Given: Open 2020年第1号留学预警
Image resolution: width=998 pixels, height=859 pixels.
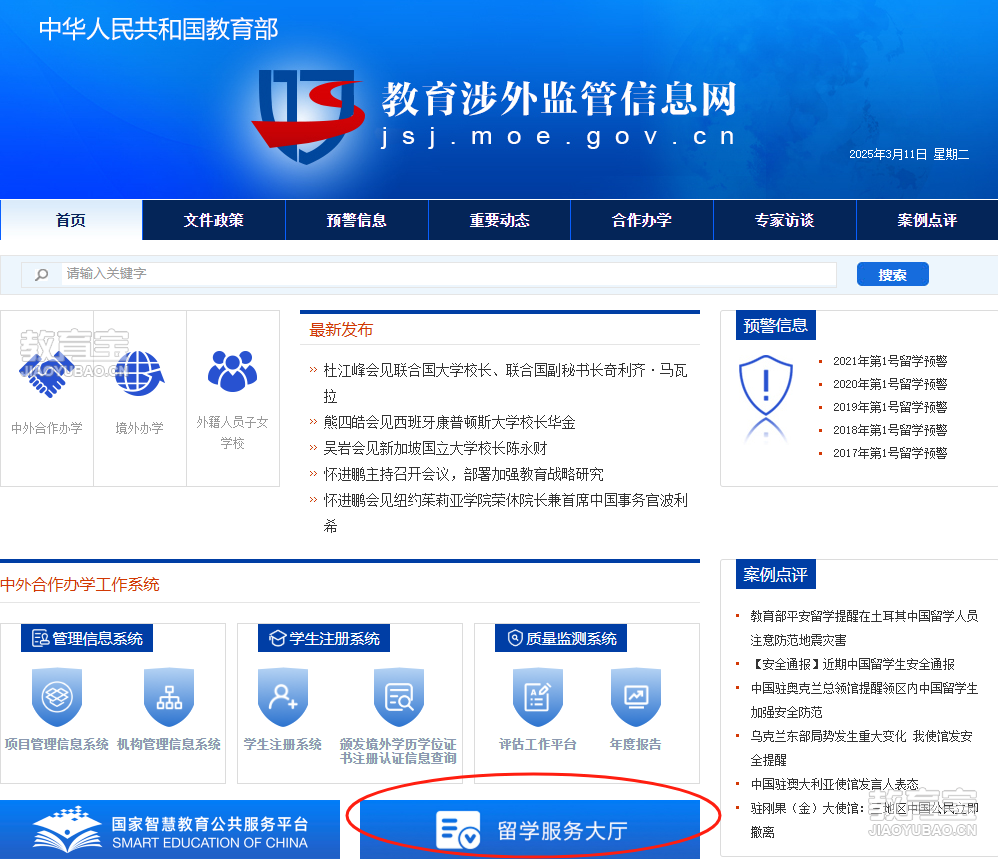Looking at the screenshot, I should 890,384.
